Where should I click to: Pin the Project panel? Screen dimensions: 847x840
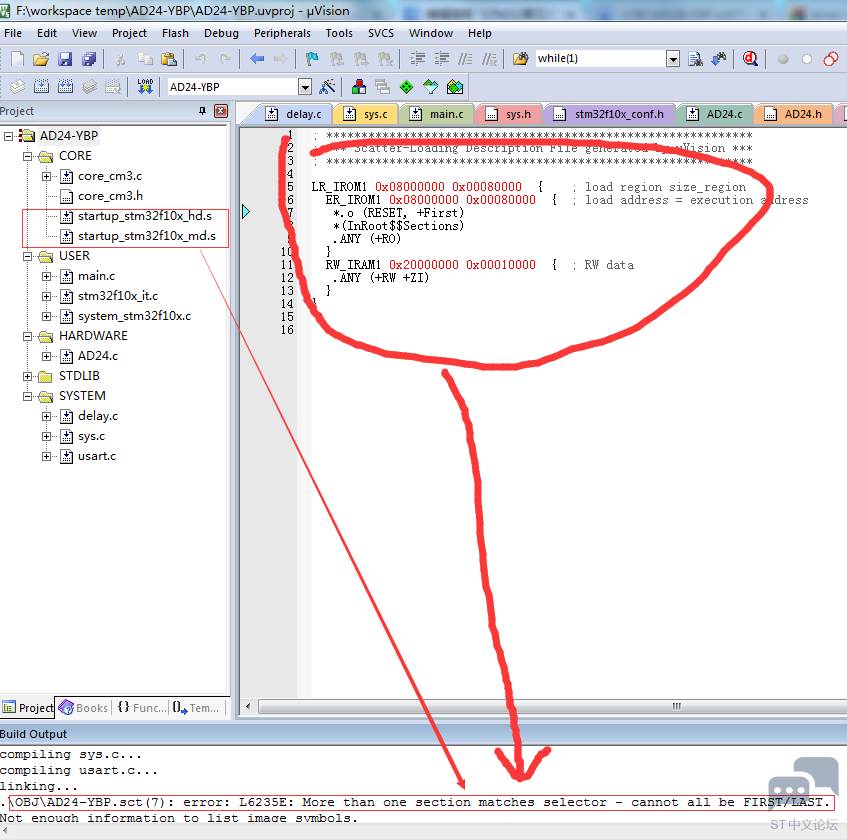203,111
